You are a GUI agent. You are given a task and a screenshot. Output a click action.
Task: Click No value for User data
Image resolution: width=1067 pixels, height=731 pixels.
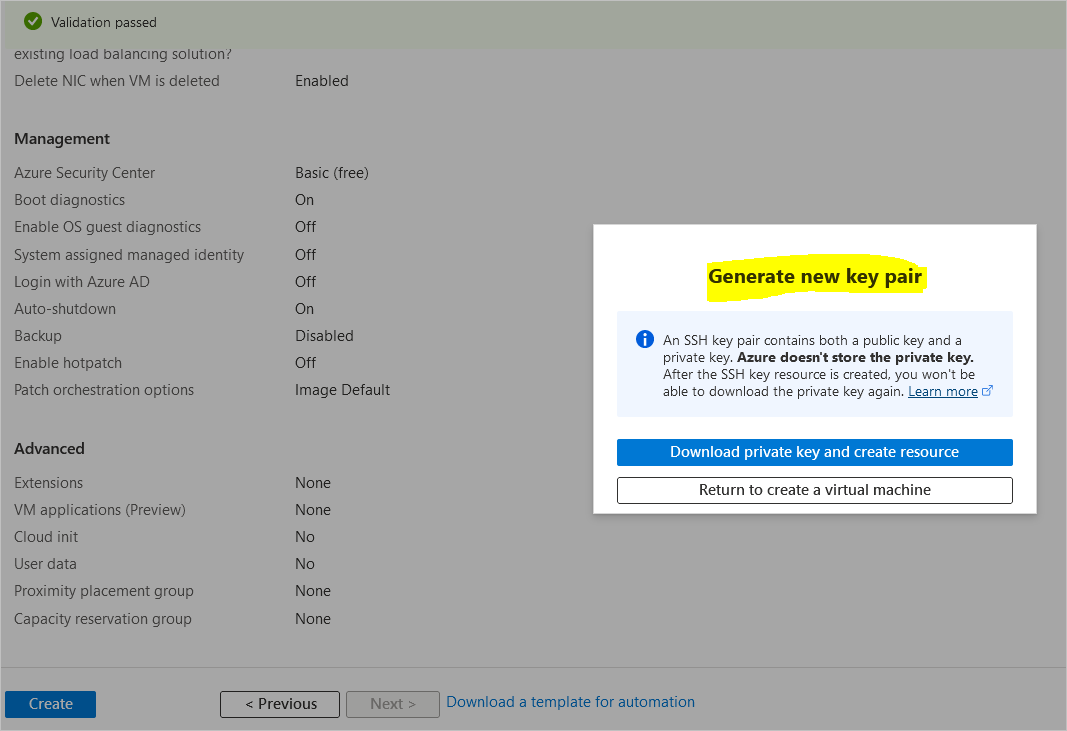tap(305, 564)
